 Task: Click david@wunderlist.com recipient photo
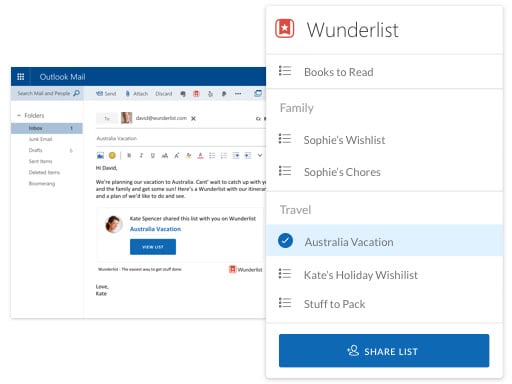tap(126, 118)
